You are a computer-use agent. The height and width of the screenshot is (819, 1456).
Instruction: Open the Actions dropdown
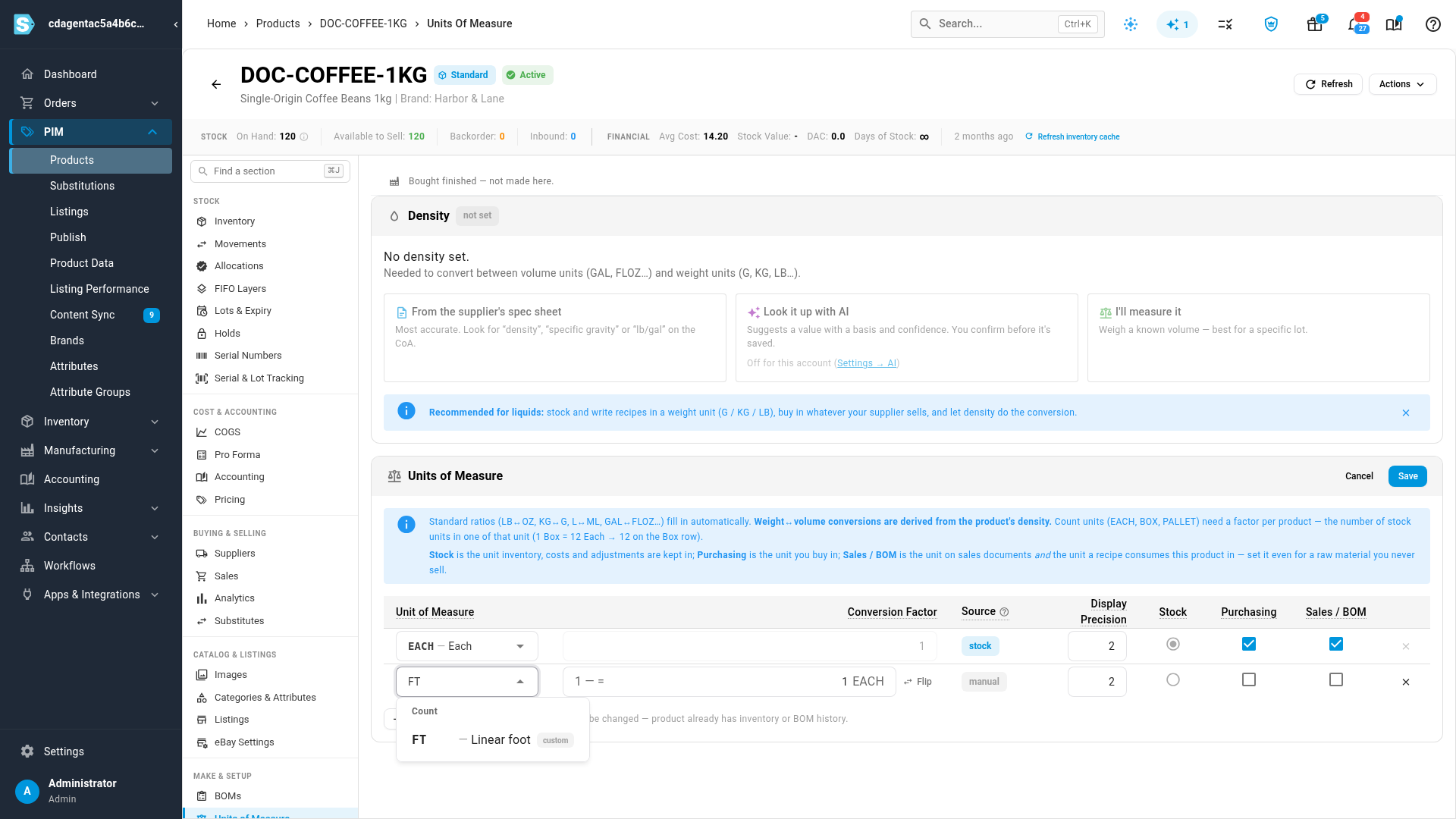1402,84
